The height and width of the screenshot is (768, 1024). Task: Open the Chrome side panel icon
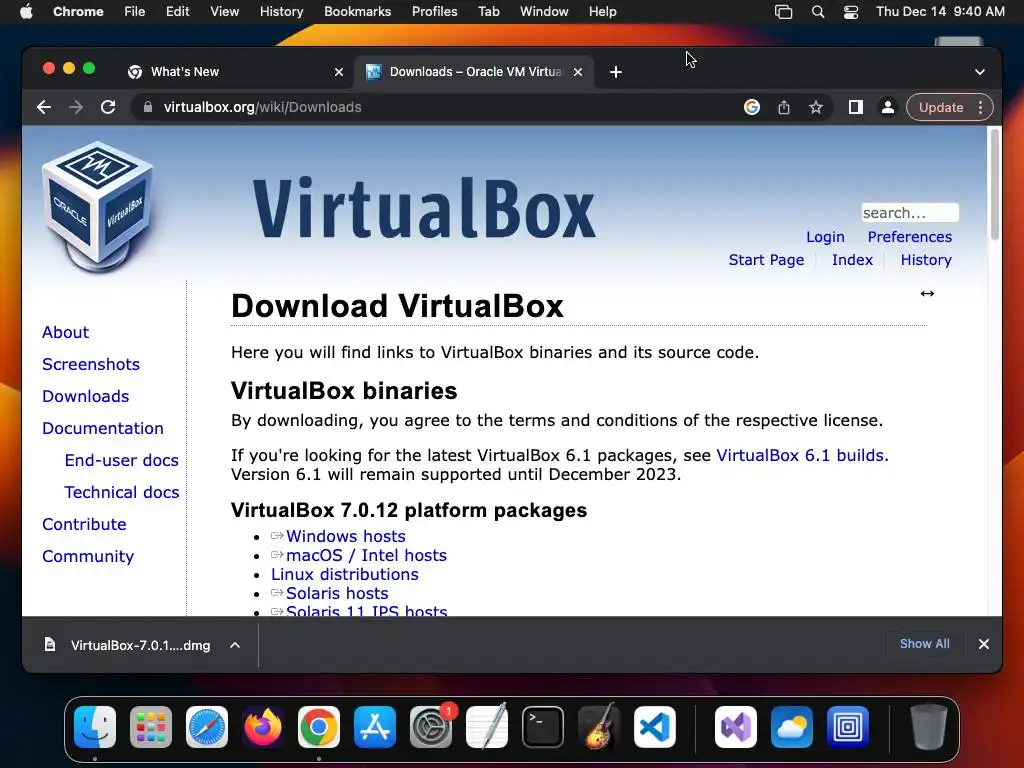[856, 107]
